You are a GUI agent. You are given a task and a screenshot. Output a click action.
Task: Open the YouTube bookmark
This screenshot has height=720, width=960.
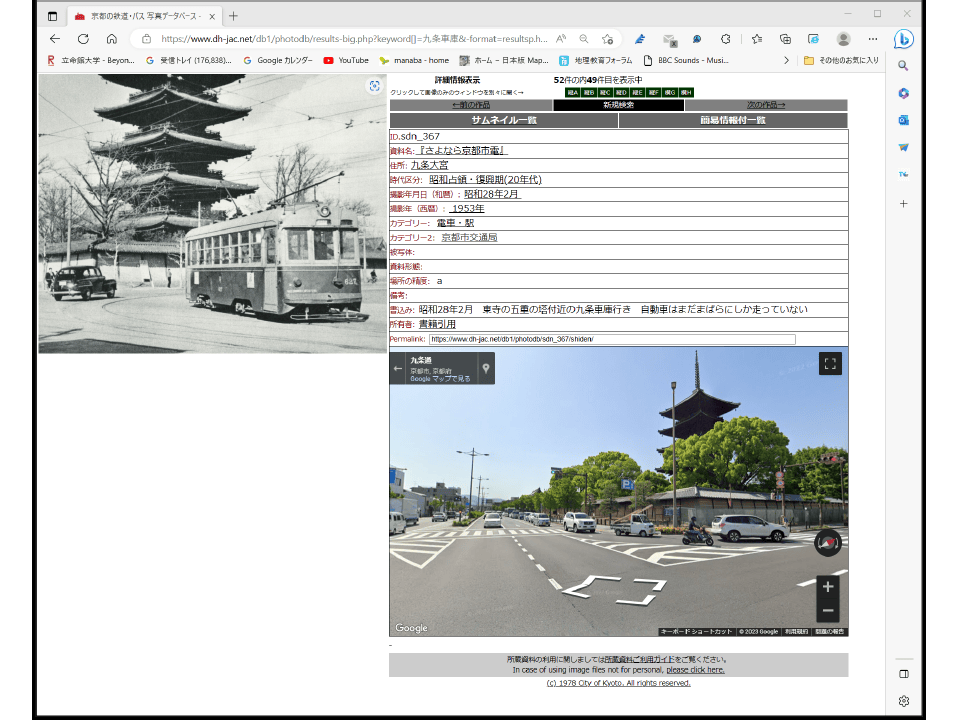point(346,60)
